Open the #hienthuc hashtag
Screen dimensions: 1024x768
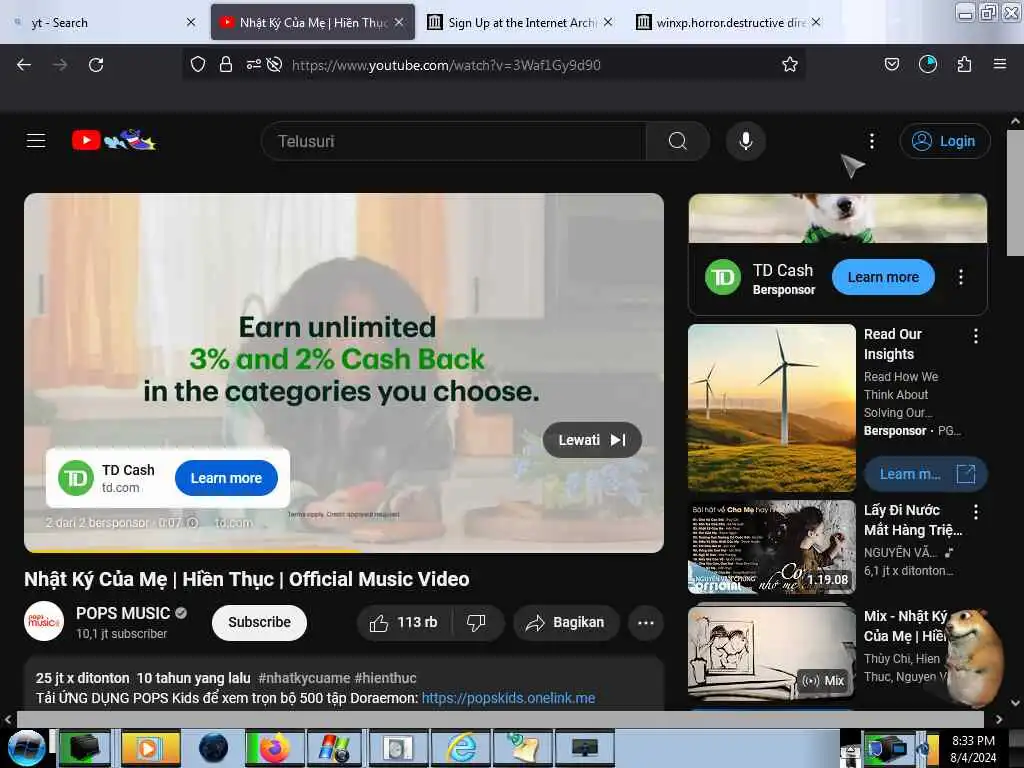(x=385, y=678)
